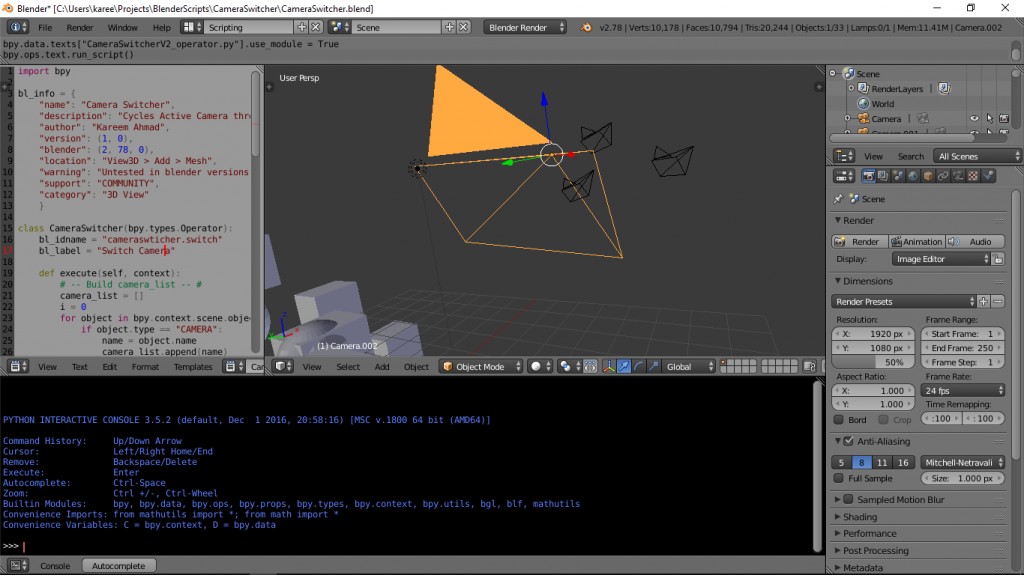1024x575 pixels.
Task: Add a new screen layout
Action: [302, 27]
